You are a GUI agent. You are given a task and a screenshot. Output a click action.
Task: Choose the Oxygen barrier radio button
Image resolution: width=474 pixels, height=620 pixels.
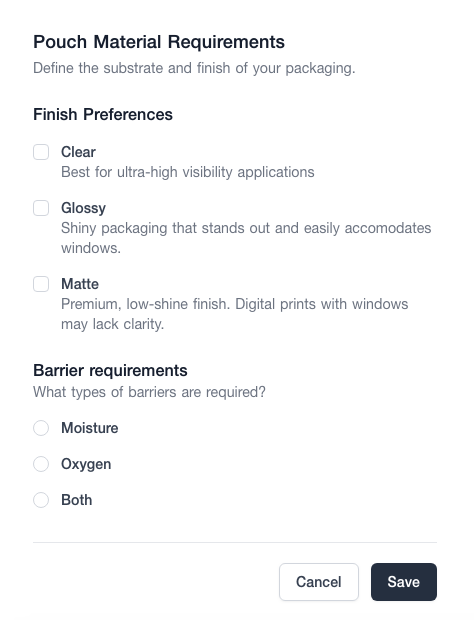pyautogui.click(x=41, y=464)
